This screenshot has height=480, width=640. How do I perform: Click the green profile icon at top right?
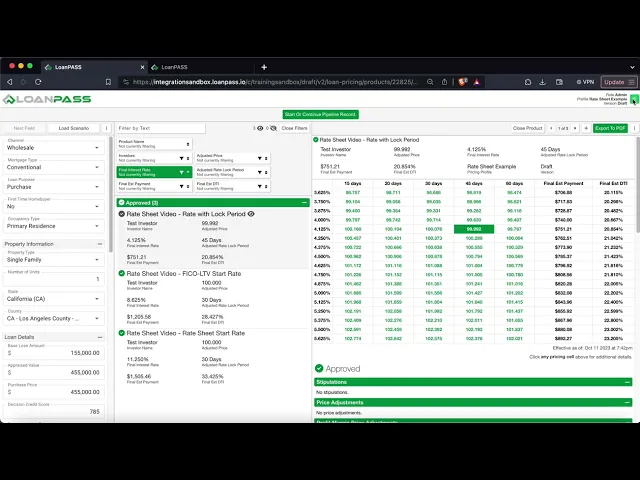[634, 99]
